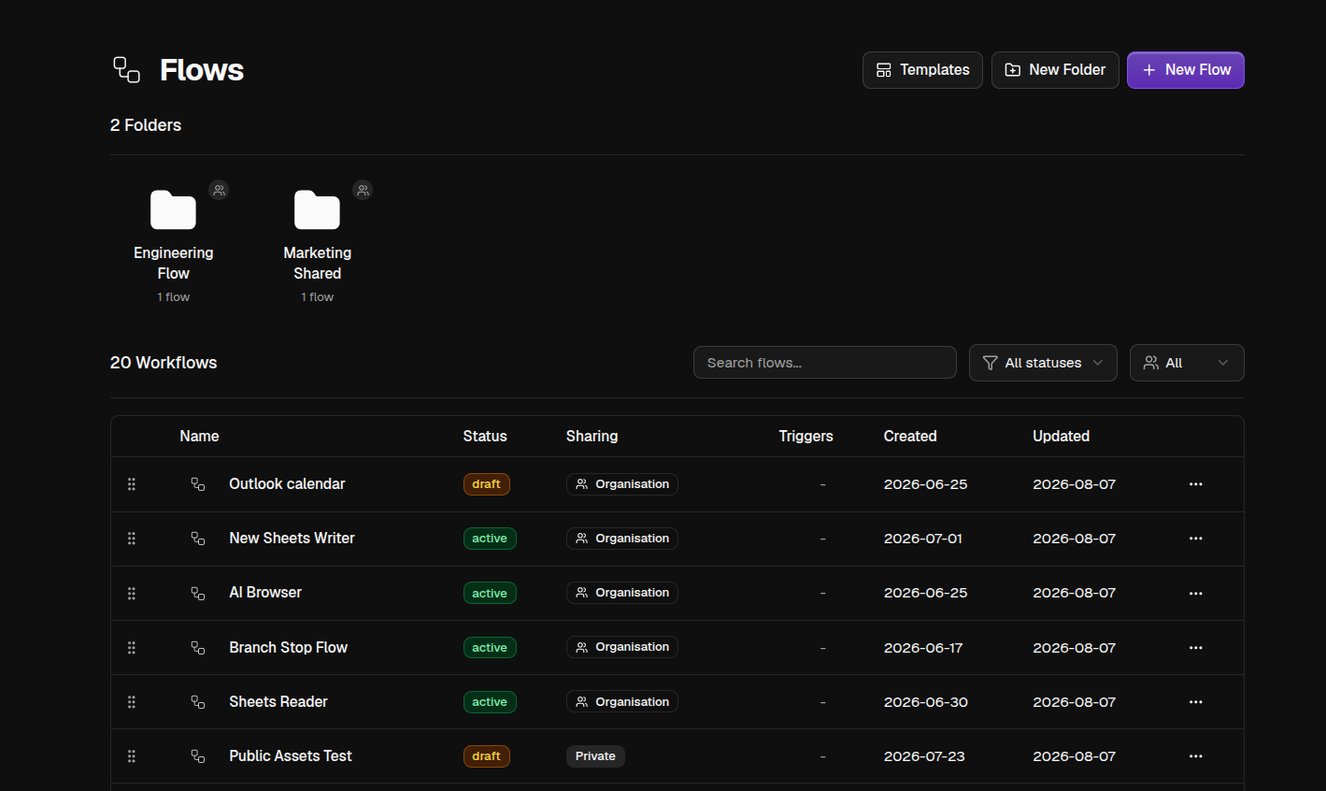Focus the Search flows field
The width and height of the screenshot is (1326, 791).
[825, 363]
